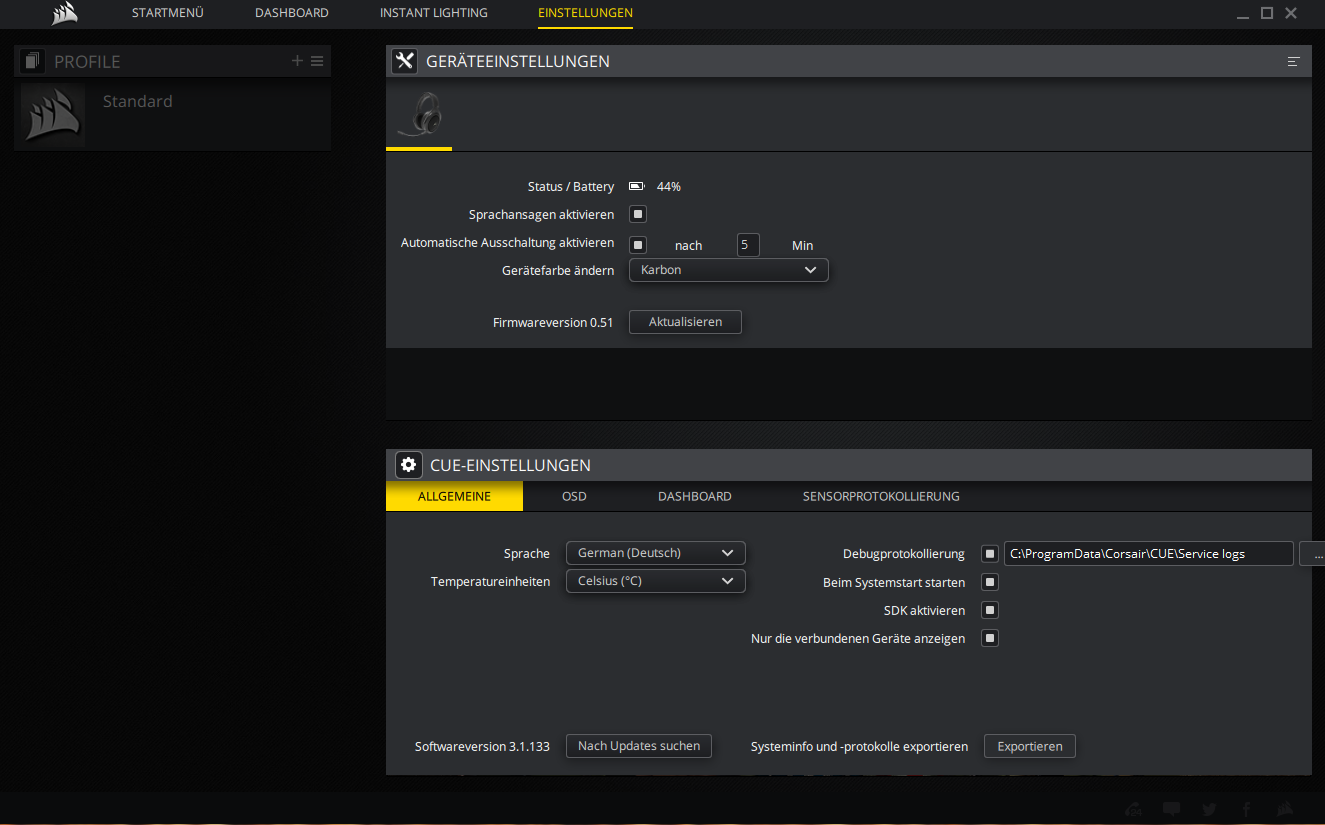Open the Sprache German (Deutsch) dropdown
The width and height of the screenshot is (1325, 825).
point(656,553)
